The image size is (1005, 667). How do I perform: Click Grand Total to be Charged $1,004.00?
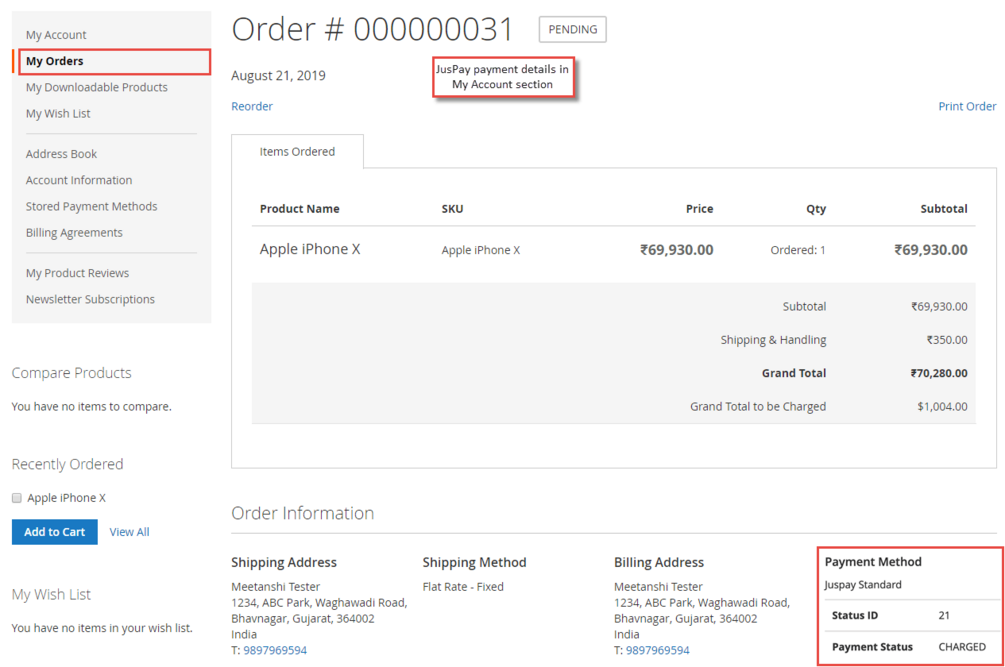pos(942,407)
